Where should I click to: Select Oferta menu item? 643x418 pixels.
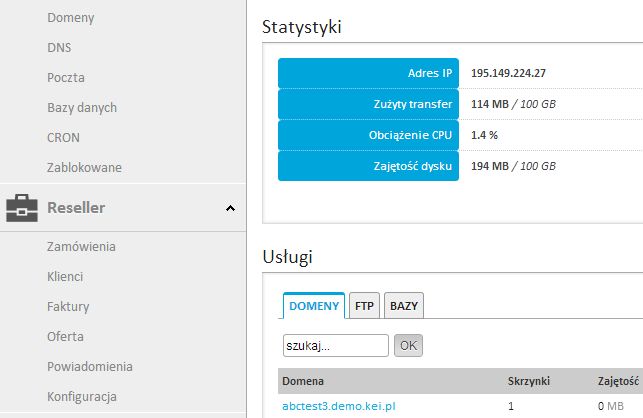tap(65, 336)
